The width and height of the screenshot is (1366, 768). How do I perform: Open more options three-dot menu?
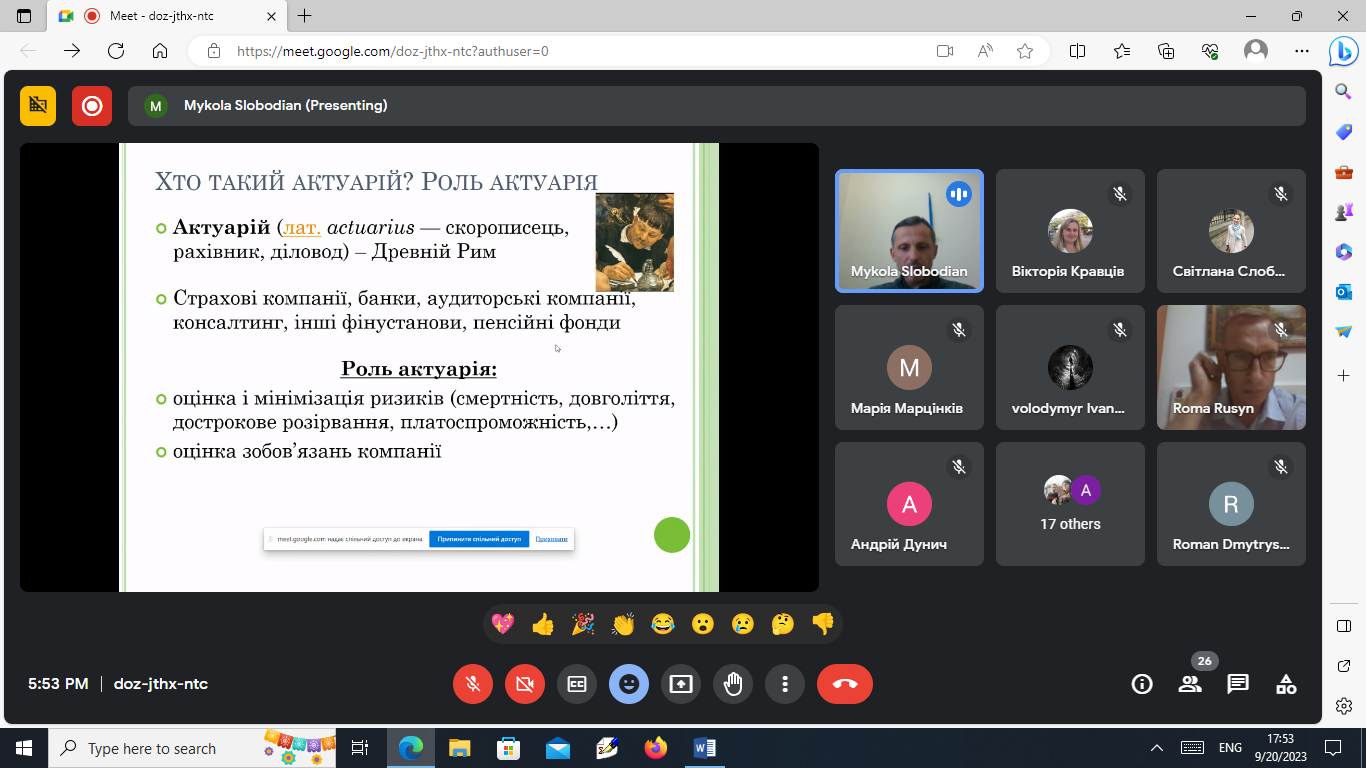click(x=785, y=684)
